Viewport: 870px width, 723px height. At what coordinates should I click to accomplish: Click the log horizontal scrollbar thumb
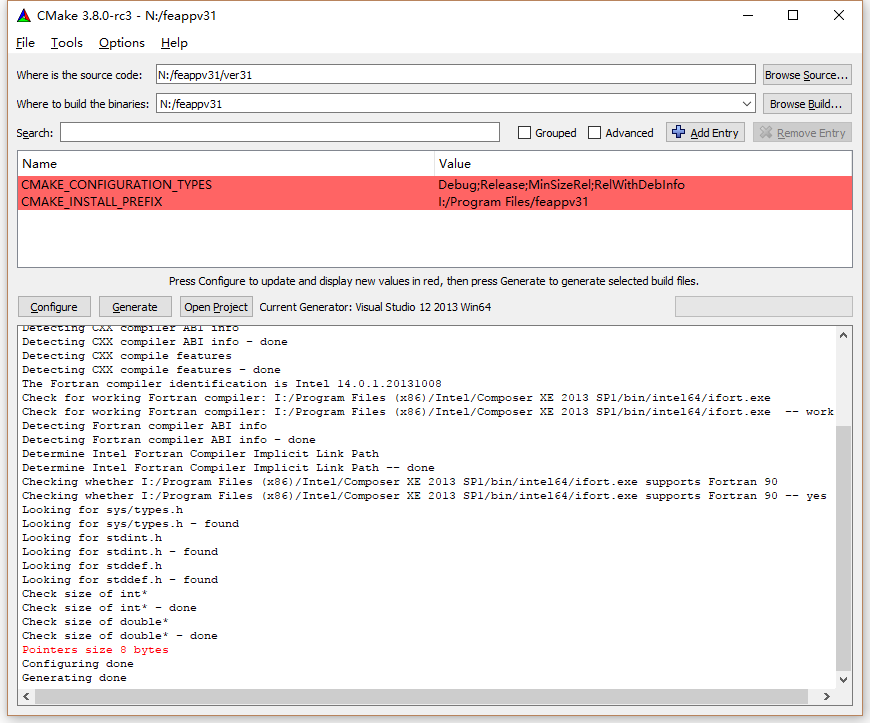[421, 696]
